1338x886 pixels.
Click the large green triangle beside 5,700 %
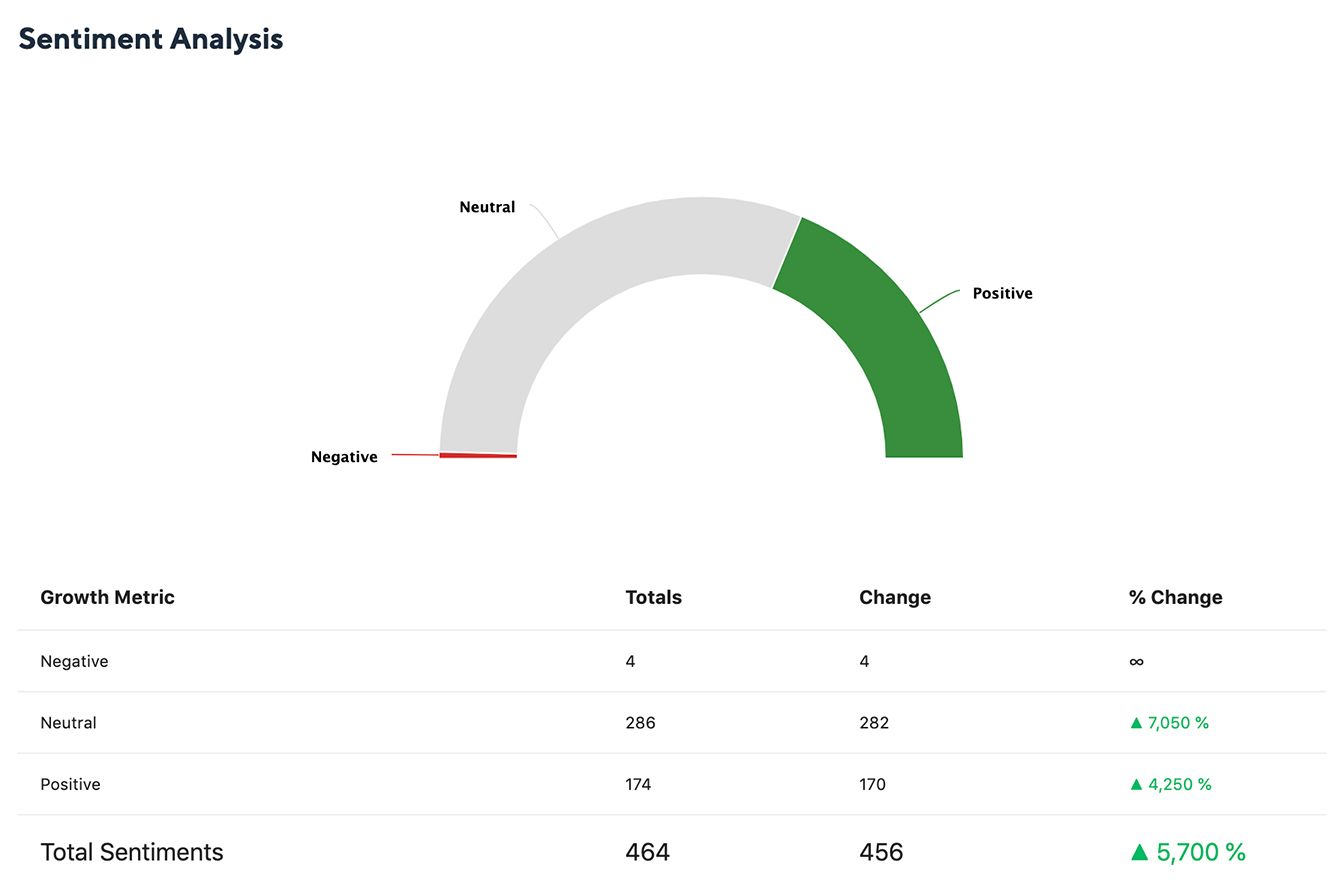(x=1139, y=852)
